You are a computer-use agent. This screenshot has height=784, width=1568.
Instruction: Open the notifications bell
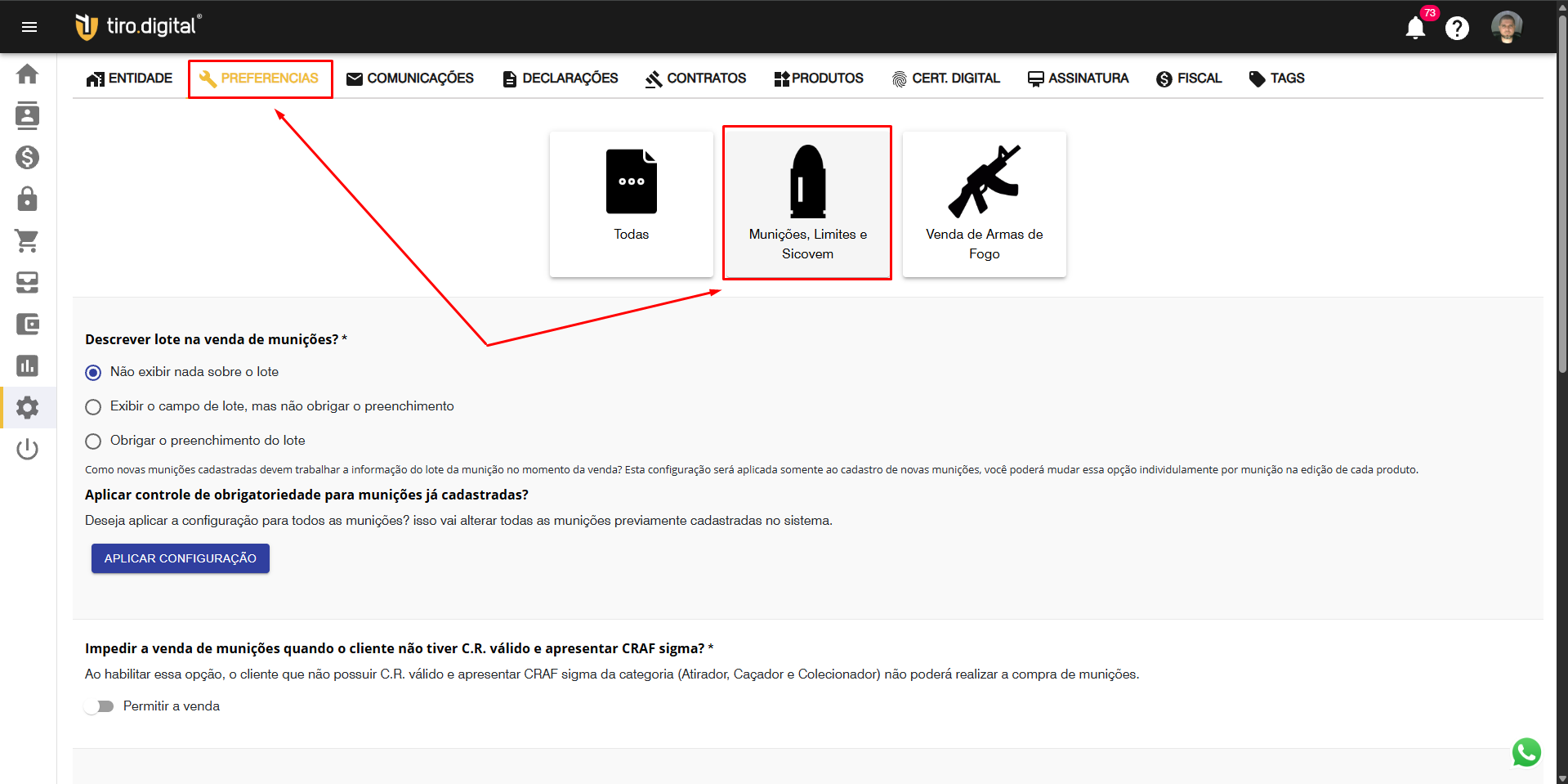pyautogui.click(x=1415, y=29)
